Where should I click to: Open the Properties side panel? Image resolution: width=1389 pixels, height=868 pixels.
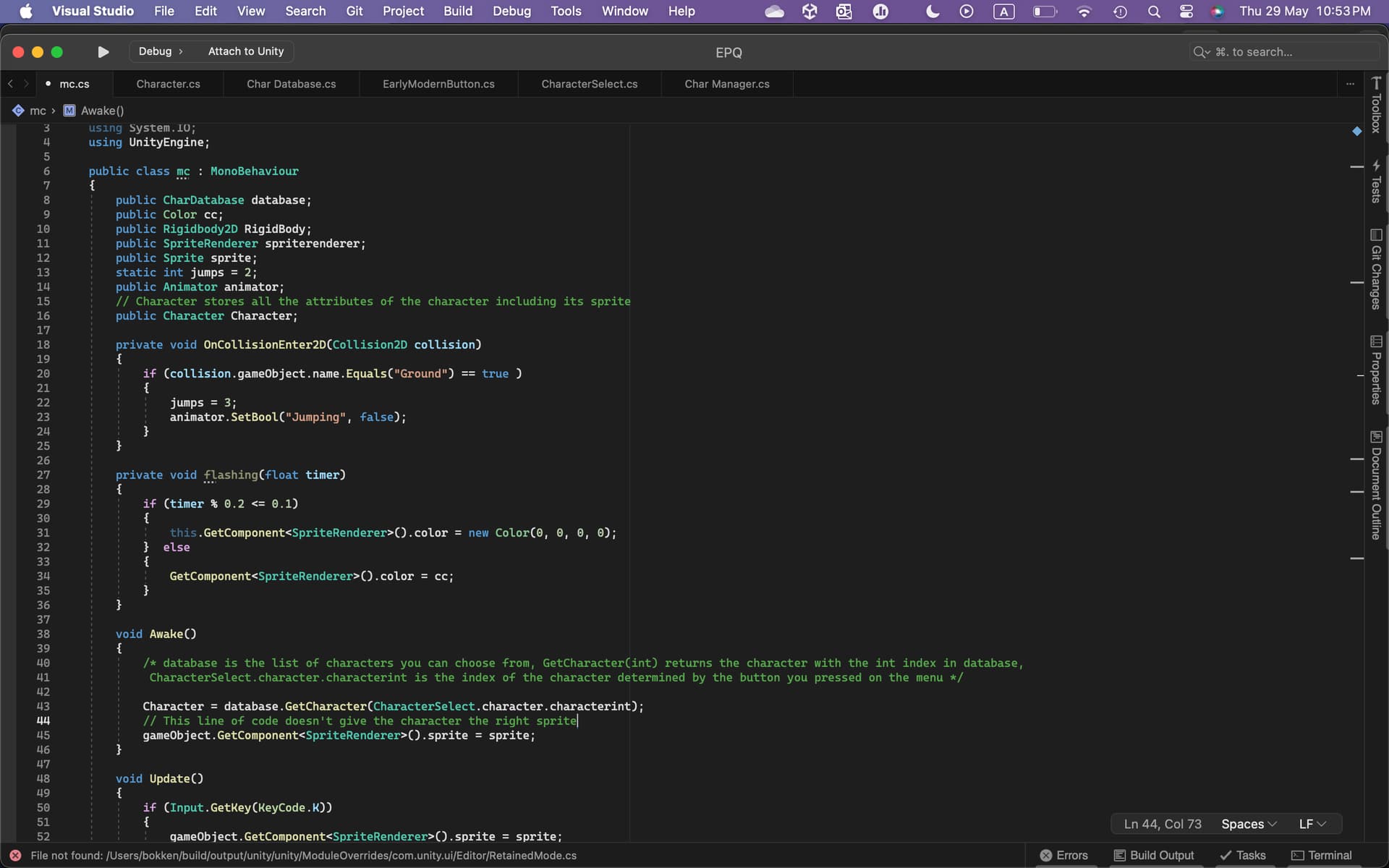[1376, 370]
